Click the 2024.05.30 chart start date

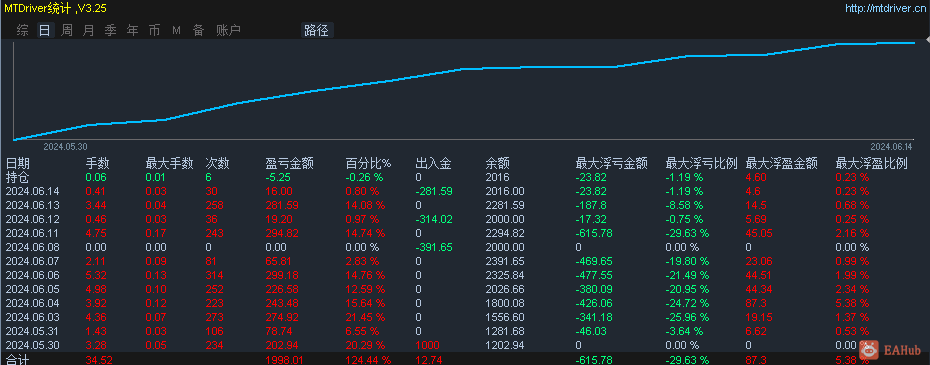[65, 146]
